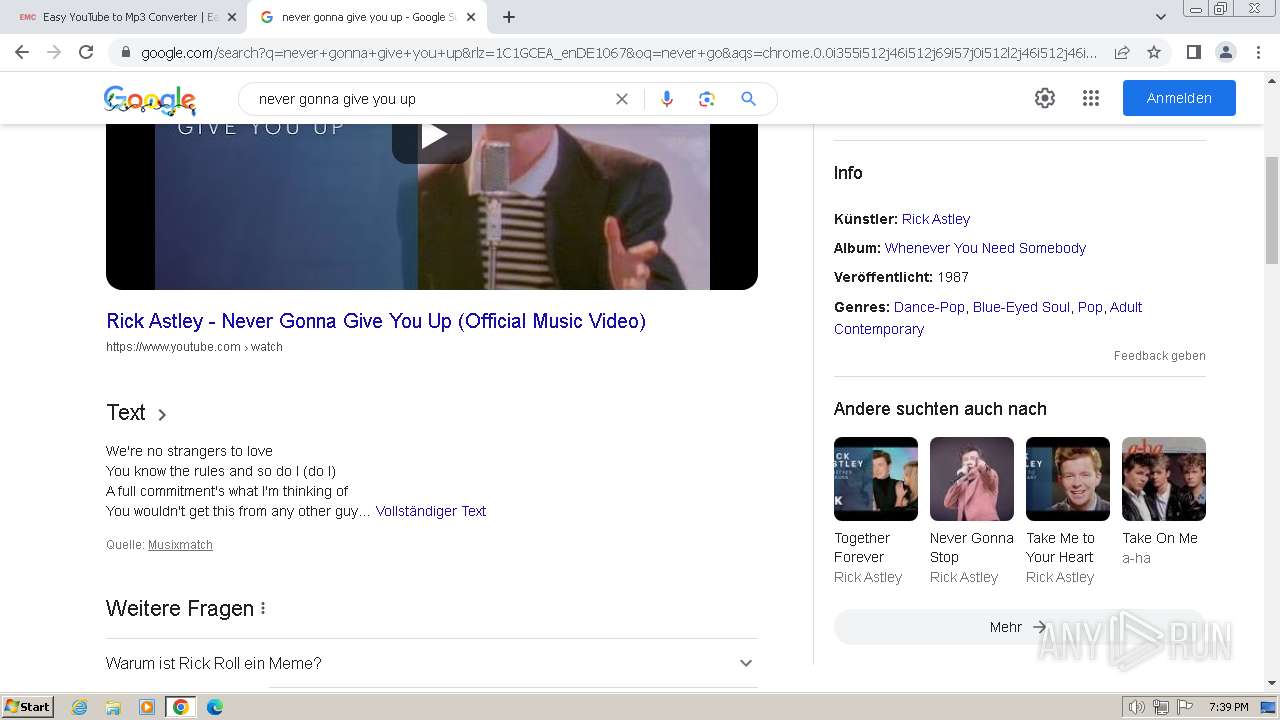
Task: Click the Mehr button with arrow
Action: [x=1019, y=627]
